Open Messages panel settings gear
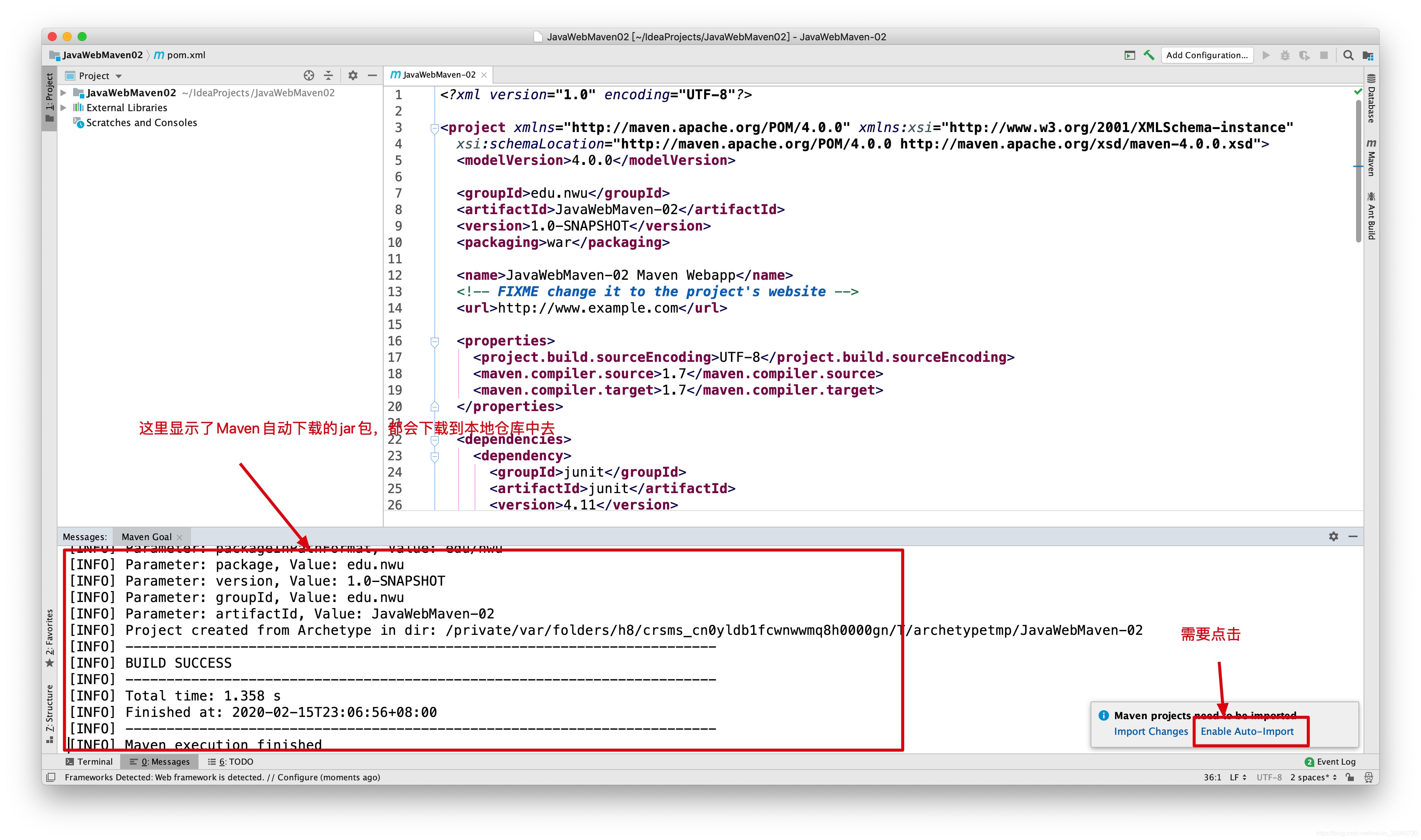This screenshot has width=1421, height=840. pyautogui.click(x=1333, y=536)
